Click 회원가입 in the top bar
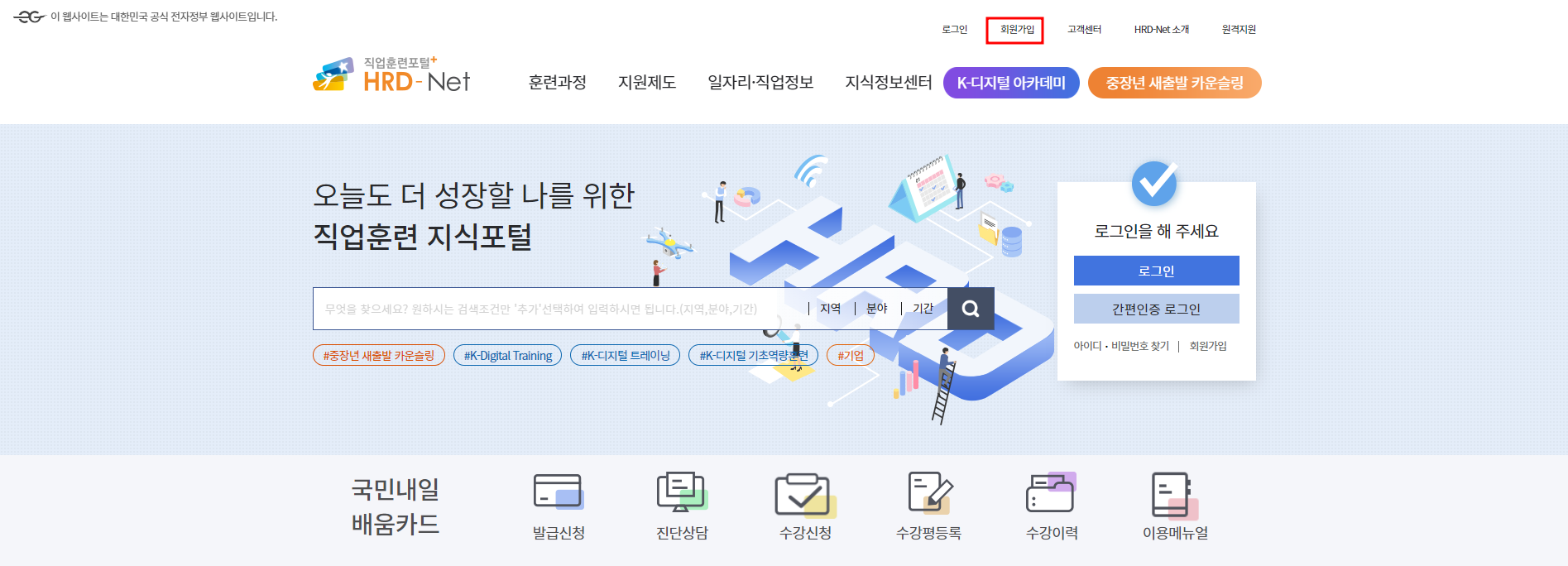The image size is (1568, 566). pos(1017,30)
